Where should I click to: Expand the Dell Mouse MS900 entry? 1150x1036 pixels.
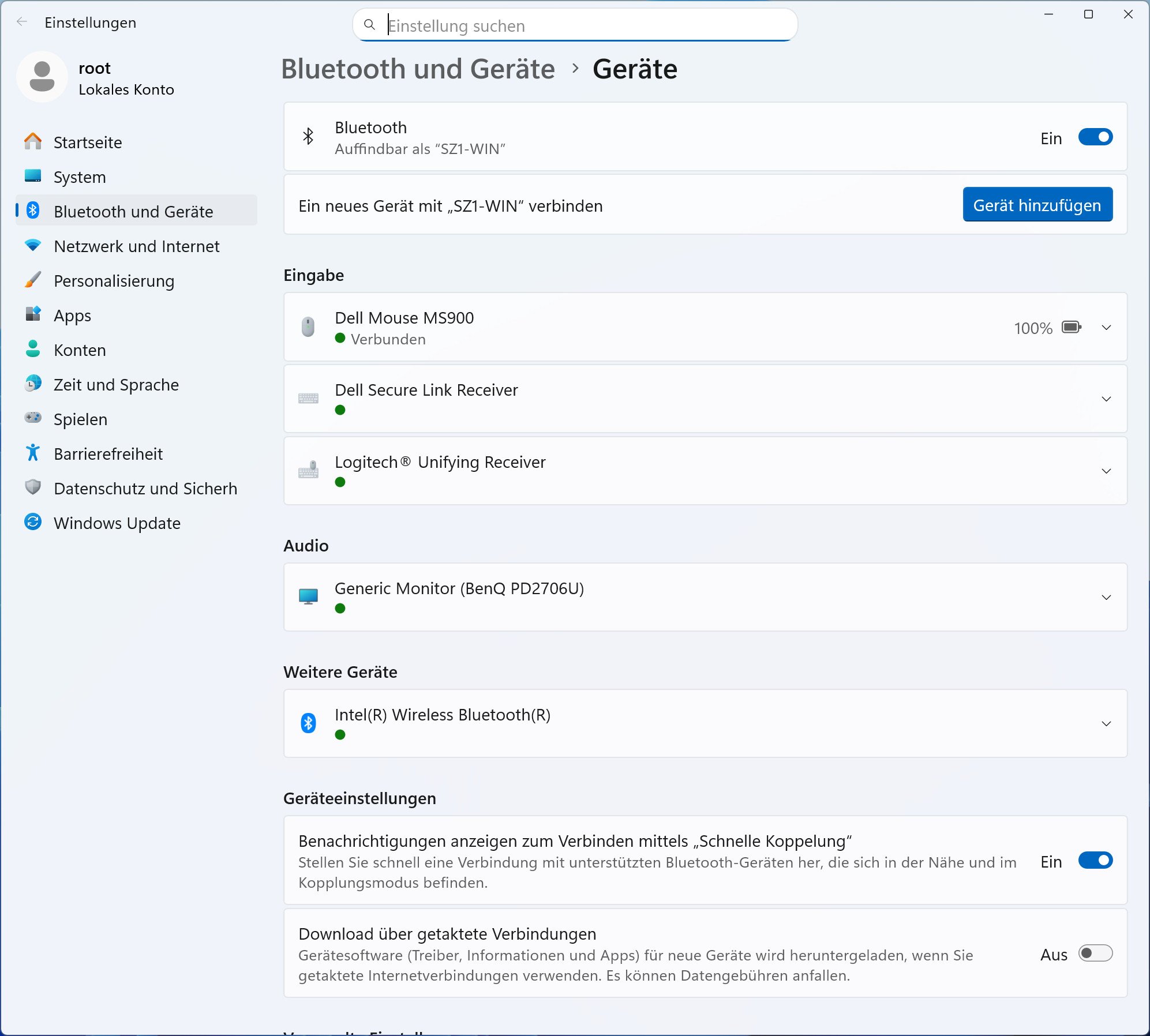[x=1106, y=327]
